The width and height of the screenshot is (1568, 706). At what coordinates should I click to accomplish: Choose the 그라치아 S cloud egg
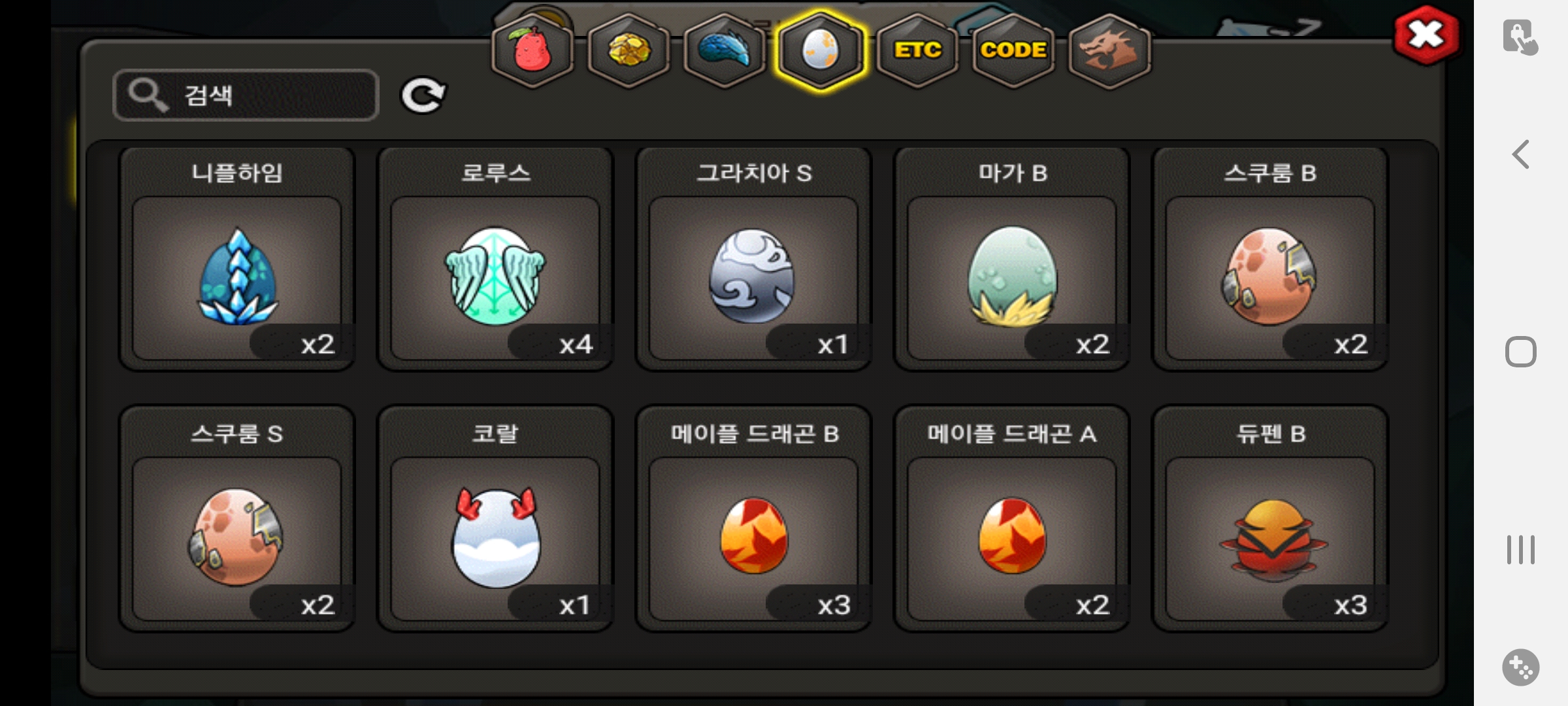[x=753, y=259]
